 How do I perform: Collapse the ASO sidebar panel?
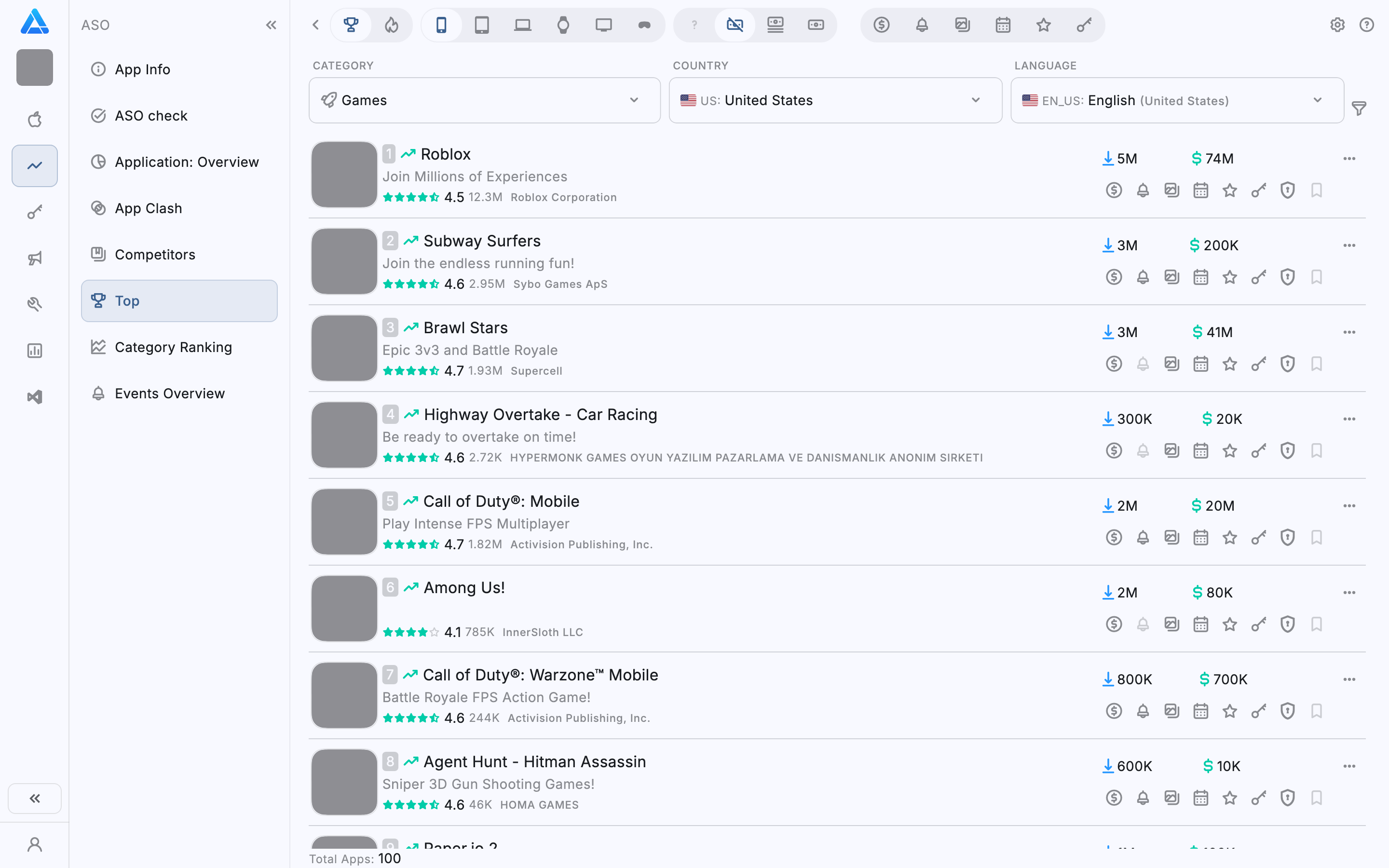[x=271, y=25]
